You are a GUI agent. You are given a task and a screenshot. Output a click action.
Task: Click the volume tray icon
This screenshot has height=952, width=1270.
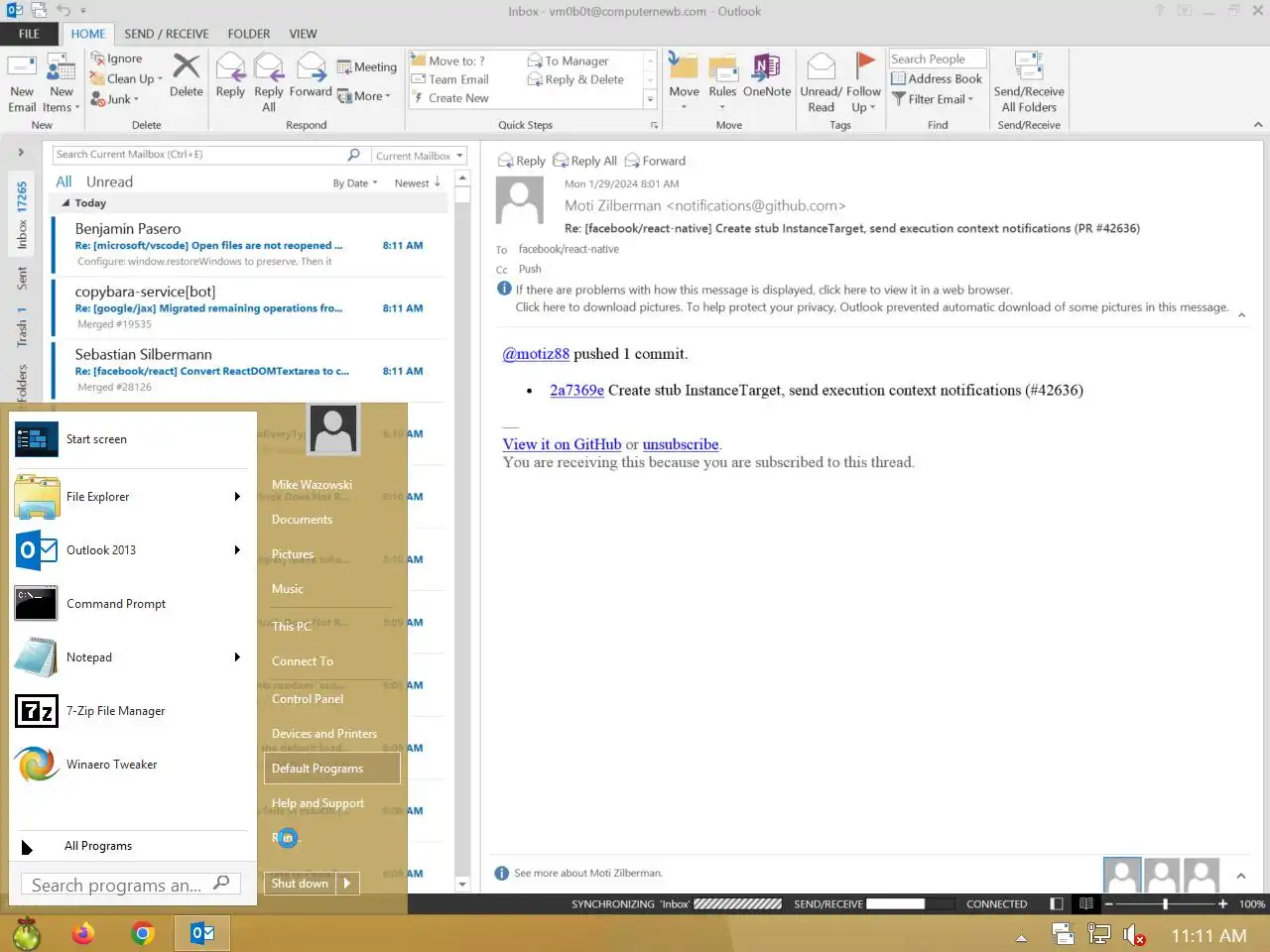point(1134,934)
